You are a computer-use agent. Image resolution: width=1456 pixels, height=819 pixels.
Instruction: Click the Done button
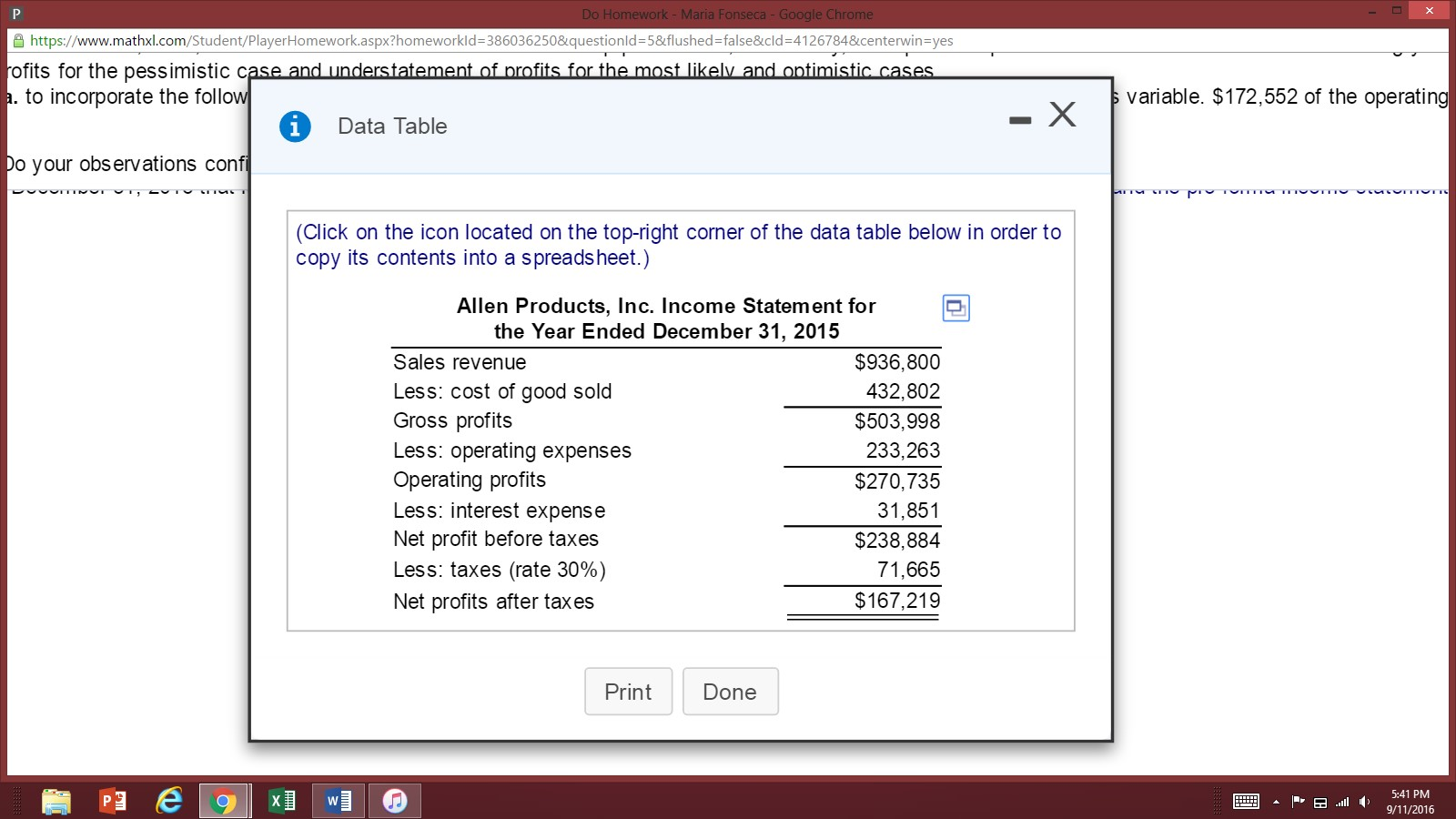pyautogui.click(x=730, y=692)
